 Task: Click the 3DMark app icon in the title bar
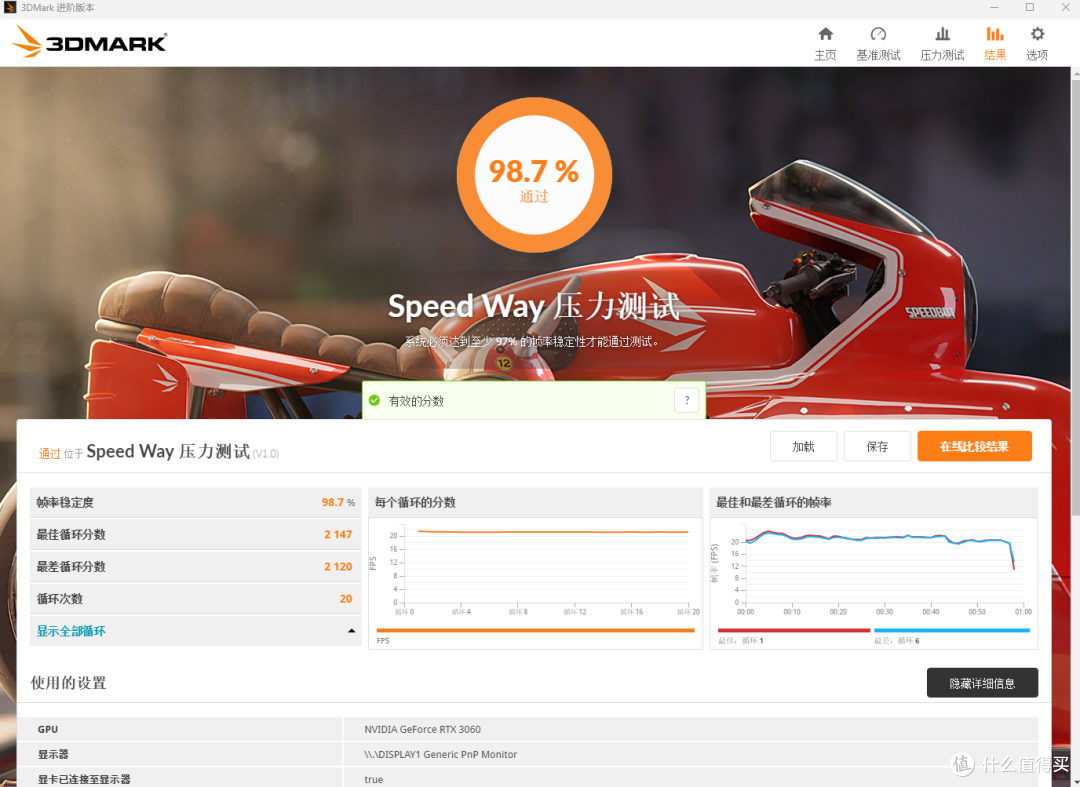tap(10, 8)
